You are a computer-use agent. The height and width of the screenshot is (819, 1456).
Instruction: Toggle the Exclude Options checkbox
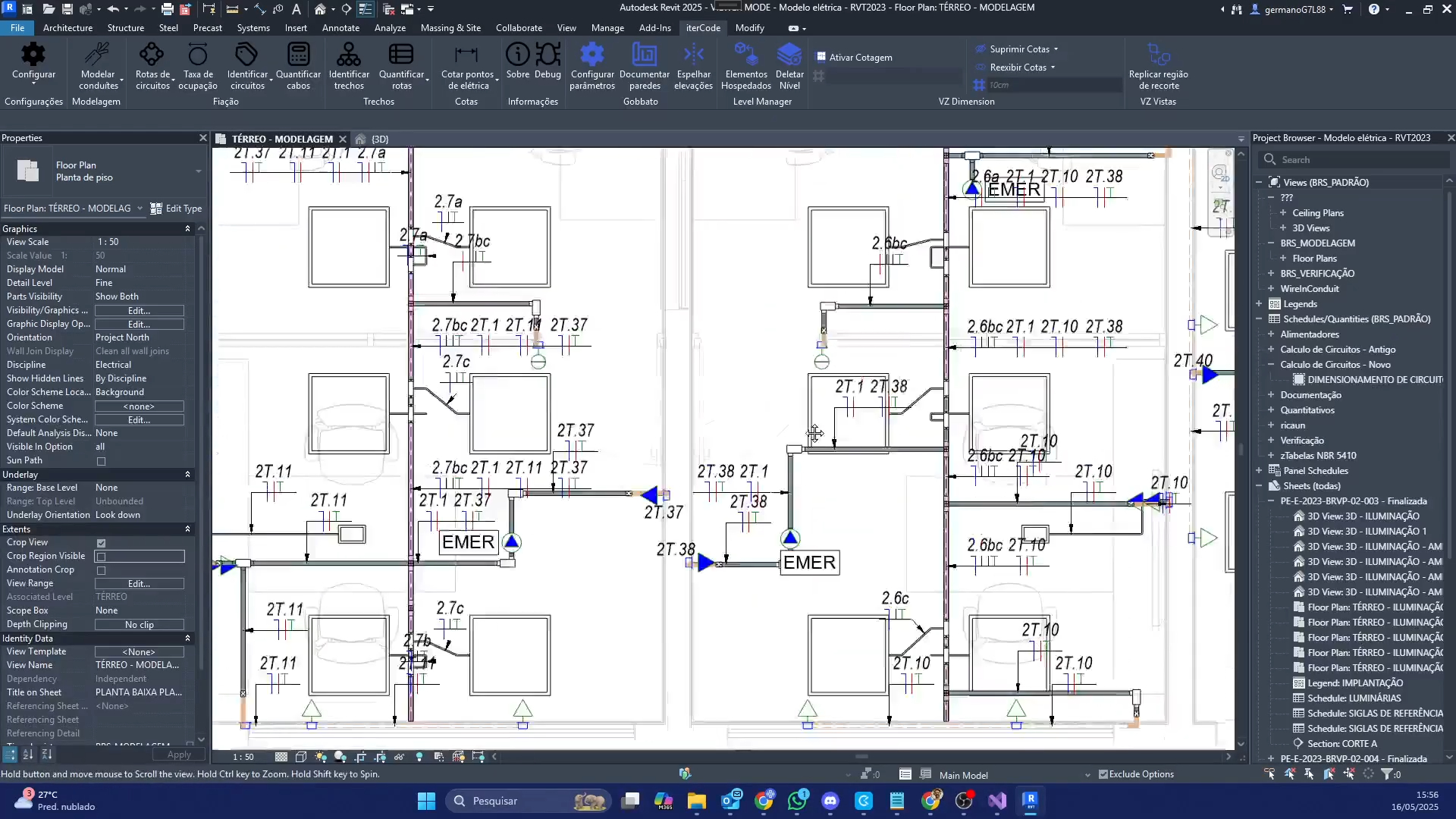pos(1103,774)
